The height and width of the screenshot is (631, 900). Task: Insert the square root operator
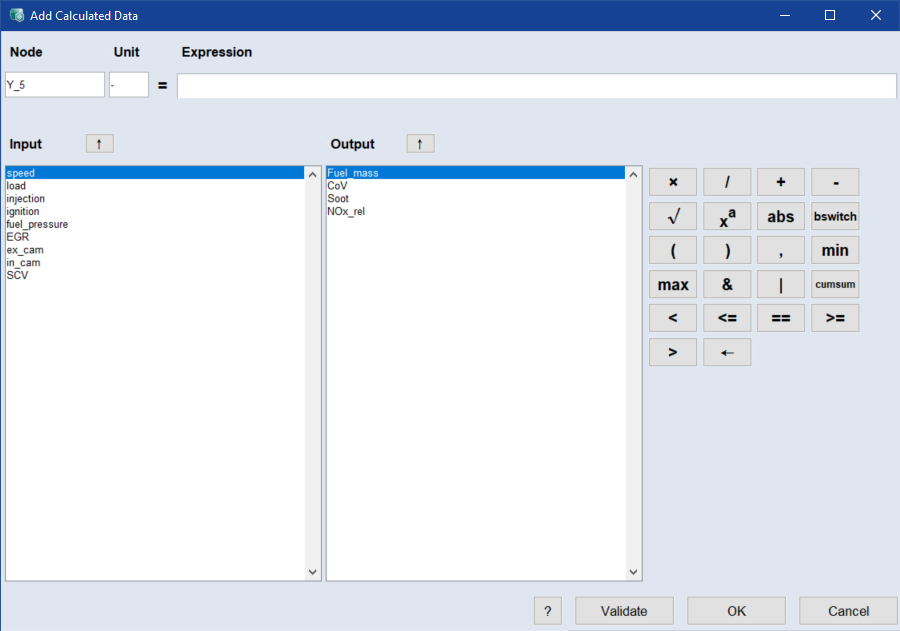673,216
